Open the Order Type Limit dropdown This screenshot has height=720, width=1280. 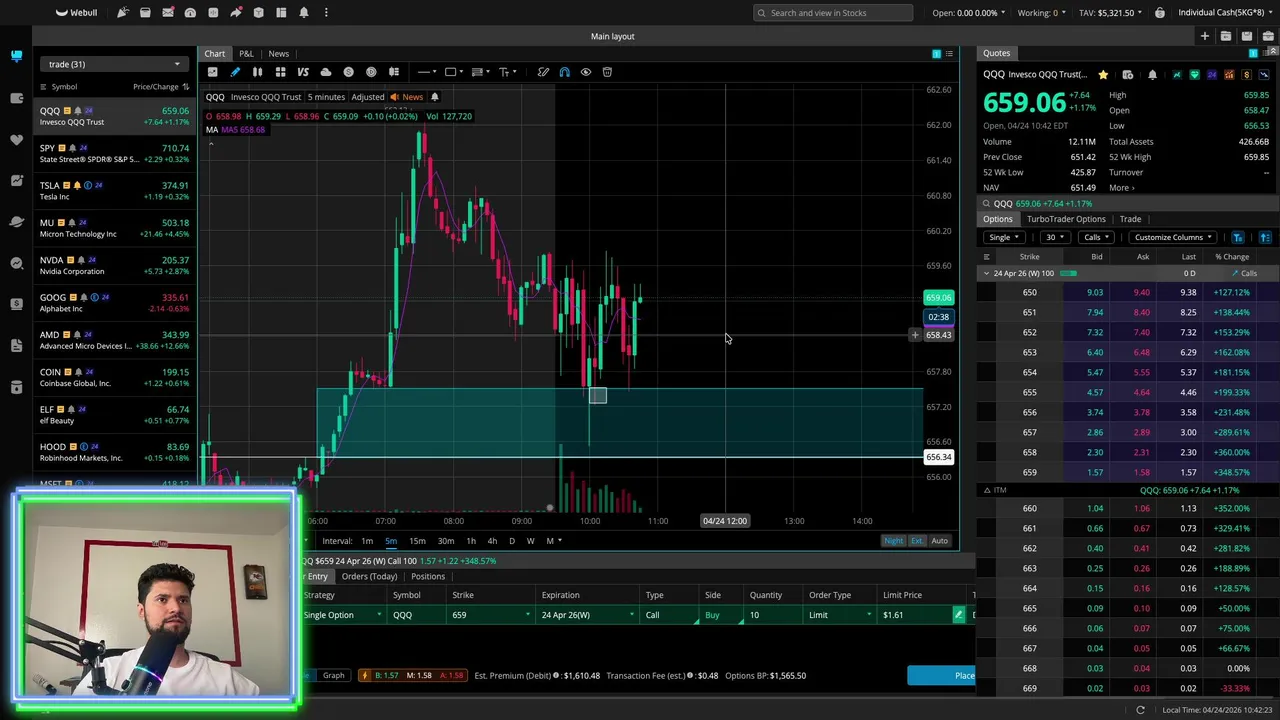coord(840,615)
